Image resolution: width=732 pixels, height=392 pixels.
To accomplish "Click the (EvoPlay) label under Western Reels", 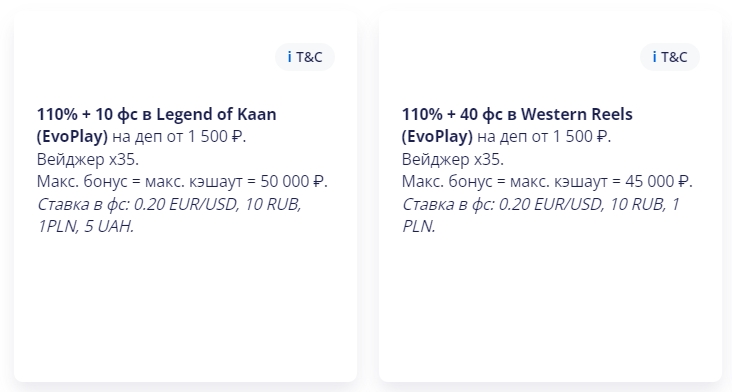I will 437,137.
